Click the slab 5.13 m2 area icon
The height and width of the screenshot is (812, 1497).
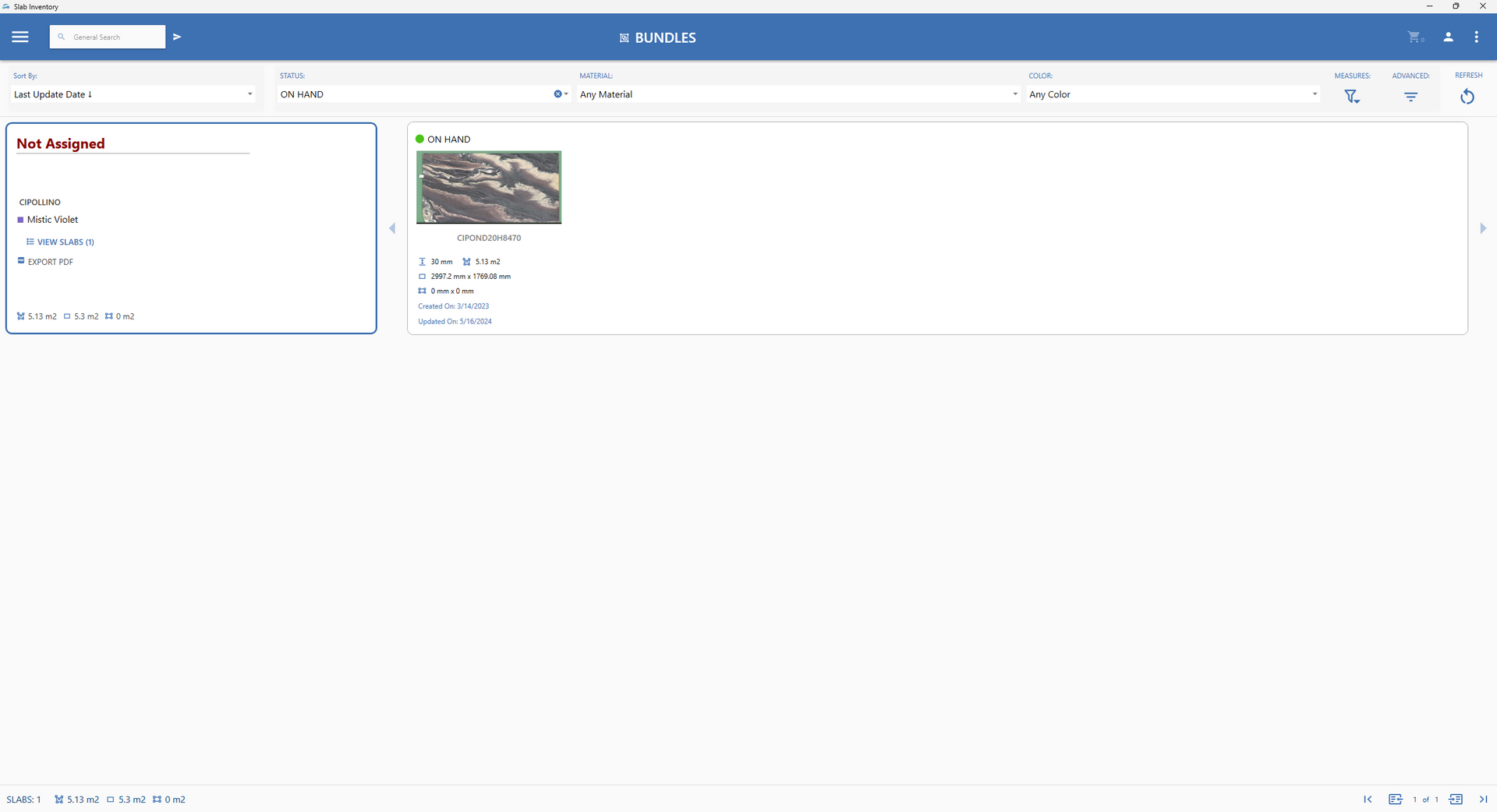[466, 262]
